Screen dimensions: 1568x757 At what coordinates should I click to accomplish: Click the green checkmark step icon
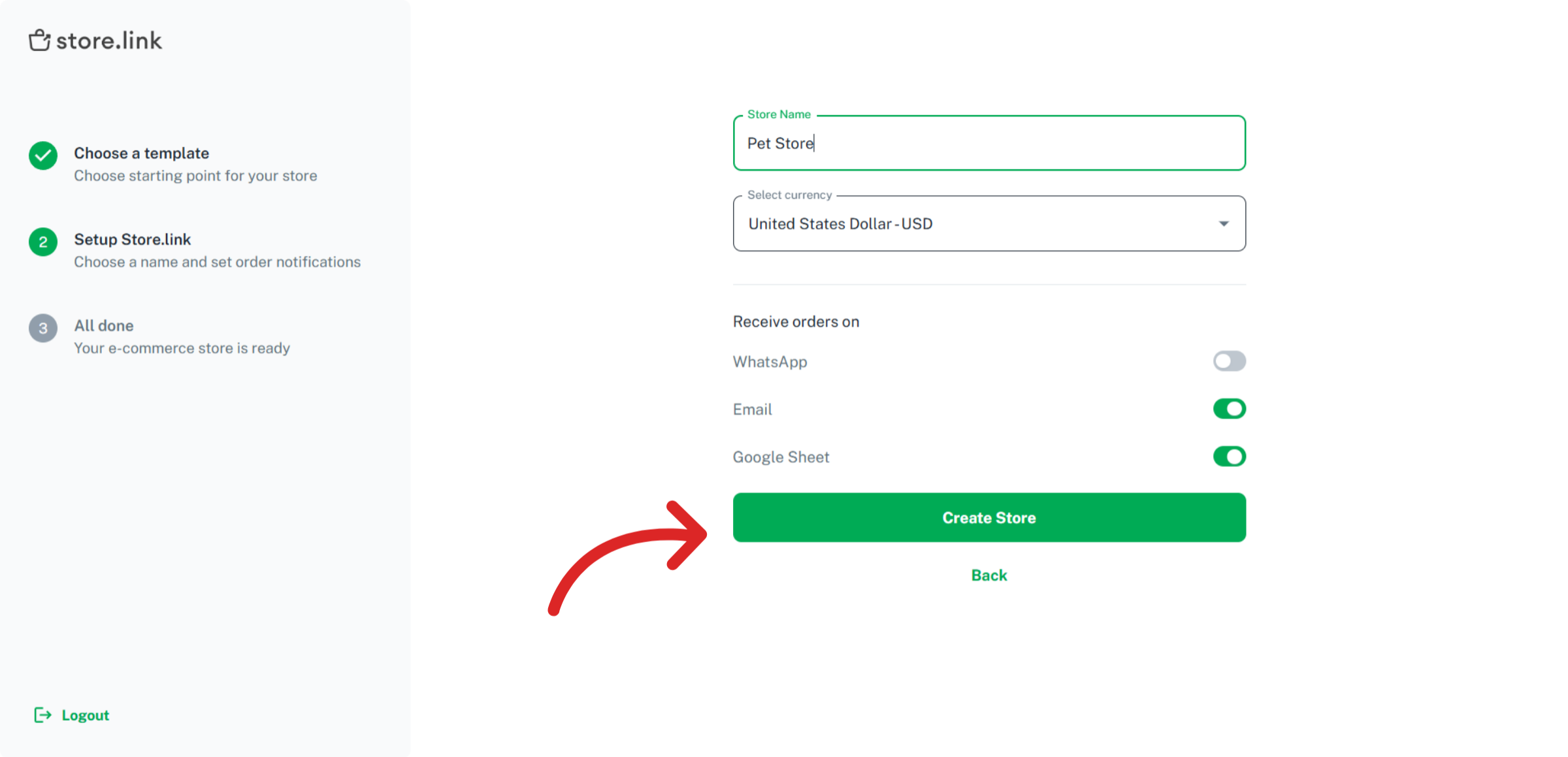(43, 155)
